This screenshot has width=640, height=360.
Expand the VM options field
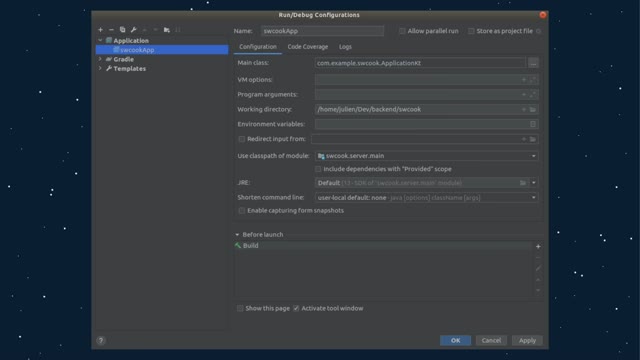[x=533, y=80]
